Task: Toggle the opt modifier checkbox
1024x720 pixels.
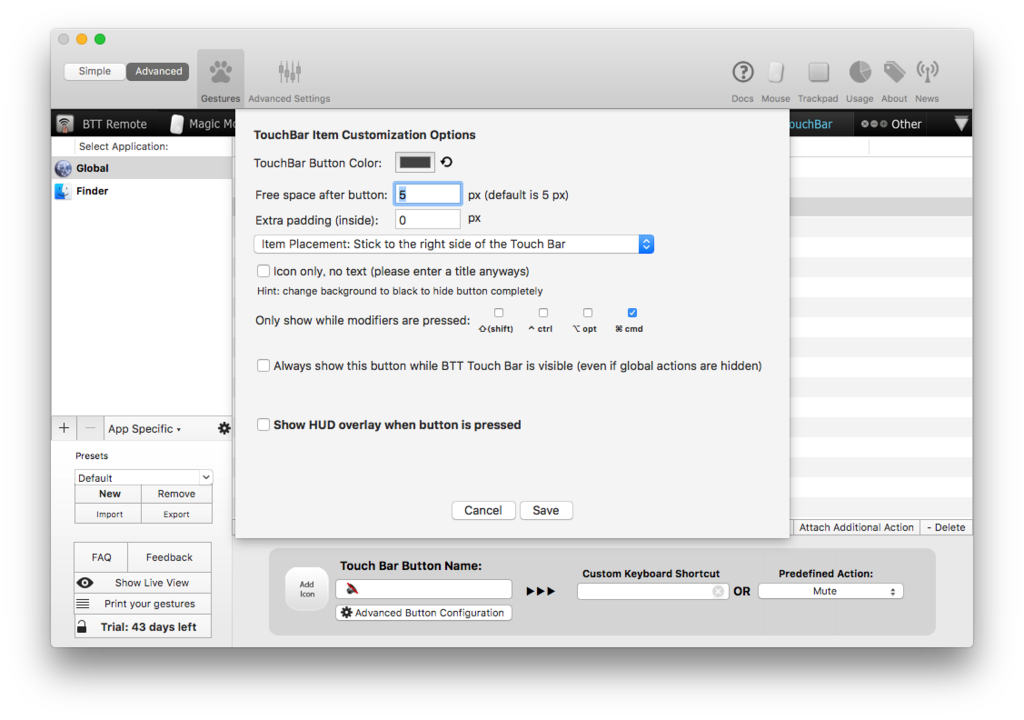Action: 588,313
